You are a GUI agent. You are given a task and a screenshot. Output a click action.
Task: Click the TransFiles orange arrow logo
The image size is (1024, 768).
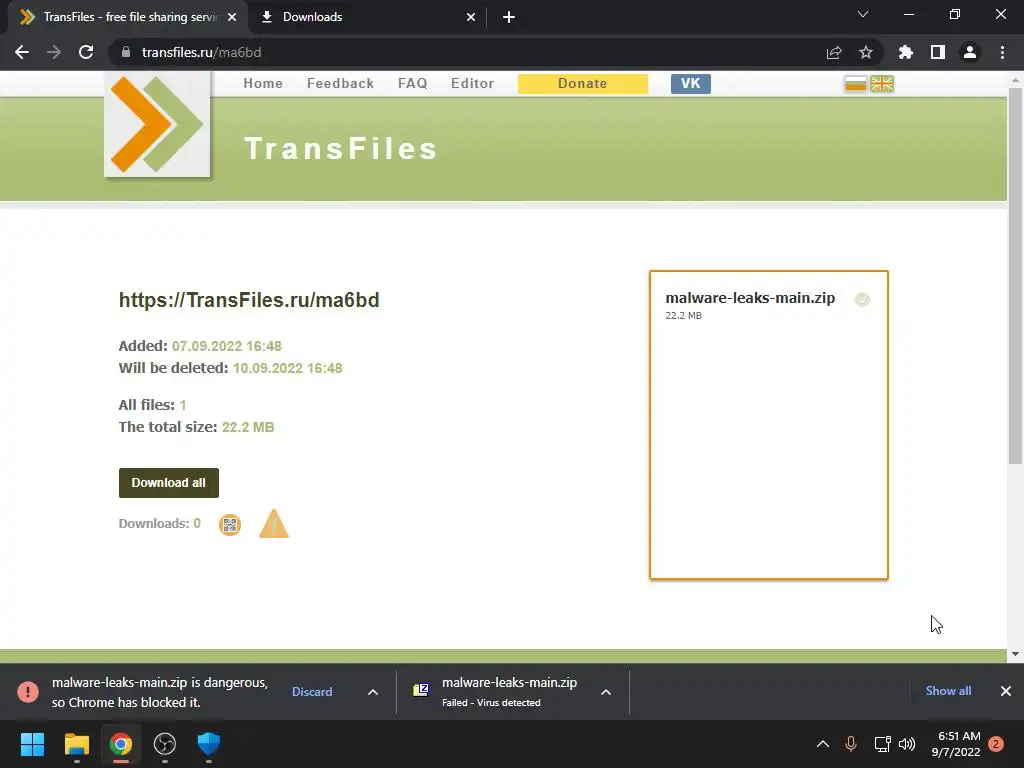157,124
